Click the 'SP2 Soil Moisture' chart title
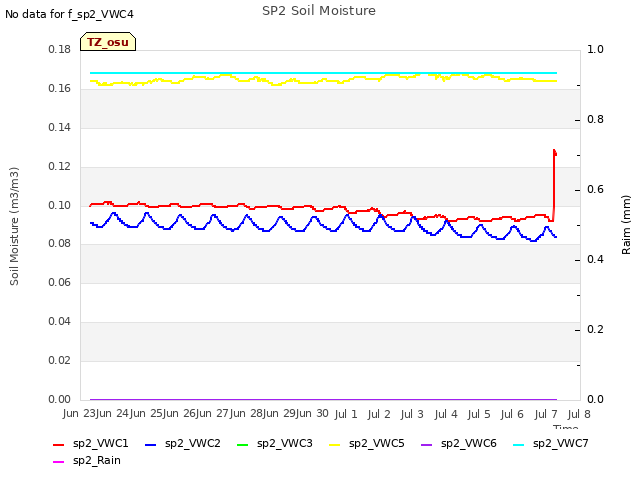This screenshot has height=480, width=640. (x=319, y=11)
